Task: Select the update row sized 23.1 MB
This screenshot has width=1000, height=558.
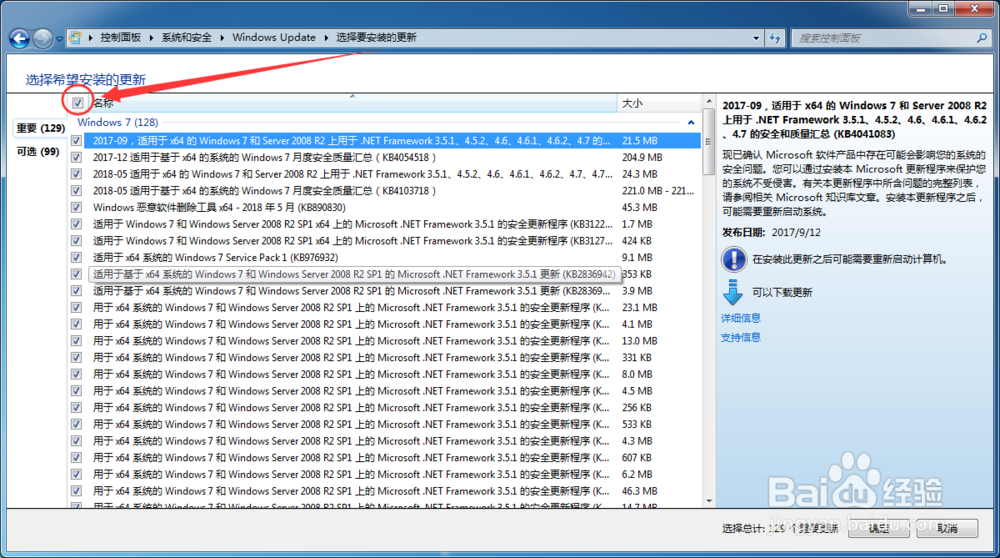Action: point(385,307)
